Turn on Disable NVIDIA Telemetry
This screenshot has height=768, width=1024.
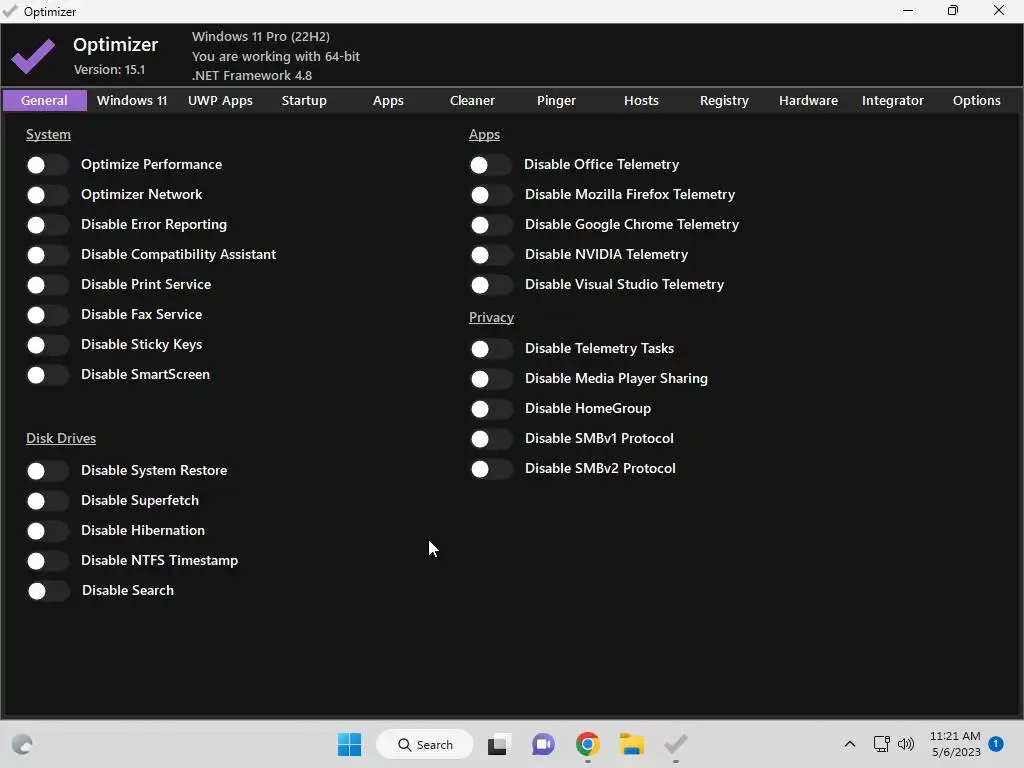(491, 255)
